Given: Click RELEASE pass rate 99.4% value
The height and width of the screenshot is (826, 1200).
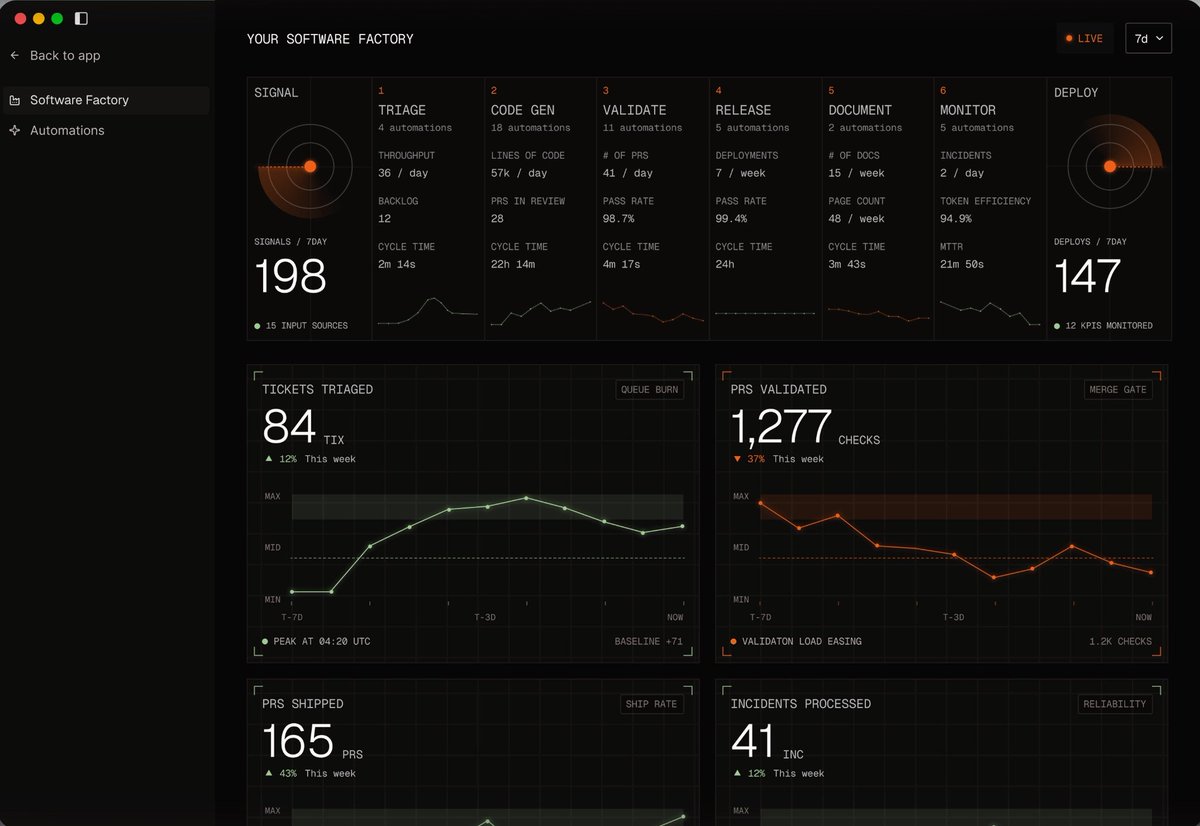Looking at the screenshot, I should pyautogui.click(x=732, y=218).
